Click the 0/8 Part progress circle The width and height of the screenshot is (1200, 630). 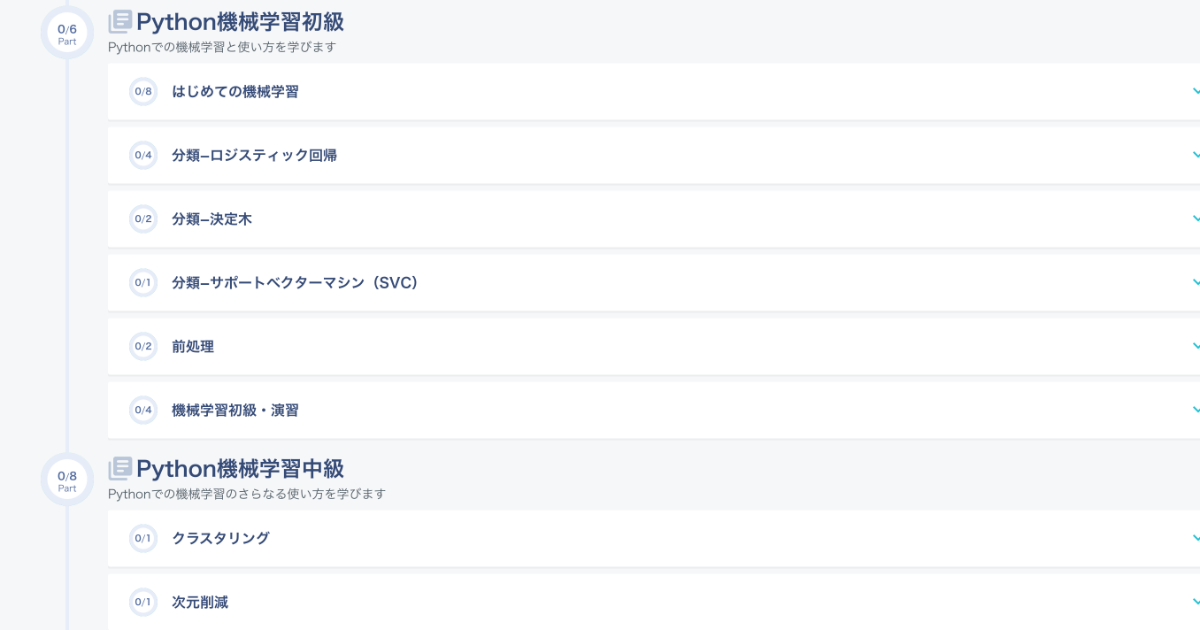tap(67, 480)
